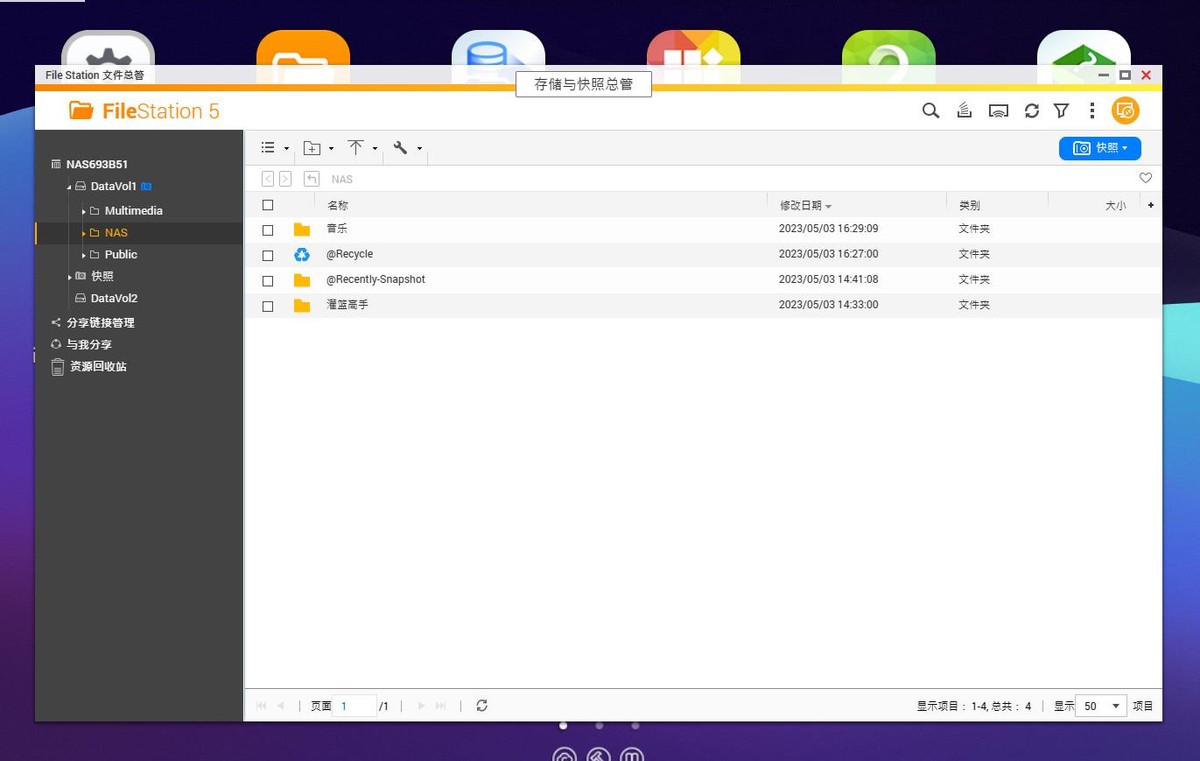Select Public folder in the sidebar
The width and height of the screenshot is (1200, 761).
(x=121, y=254)
